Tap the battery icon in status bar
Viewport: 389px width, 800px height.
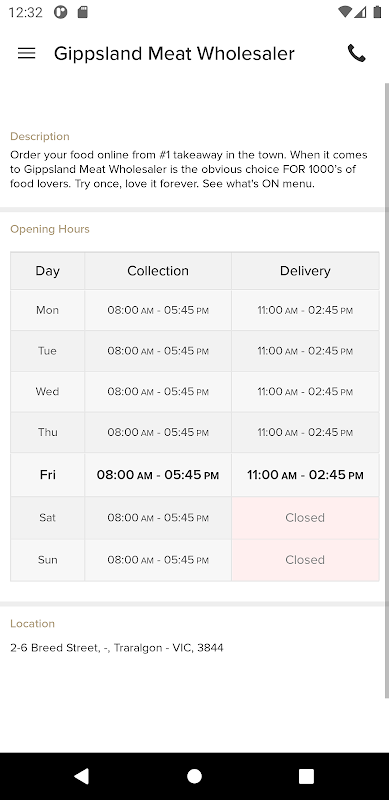(377, 12)
